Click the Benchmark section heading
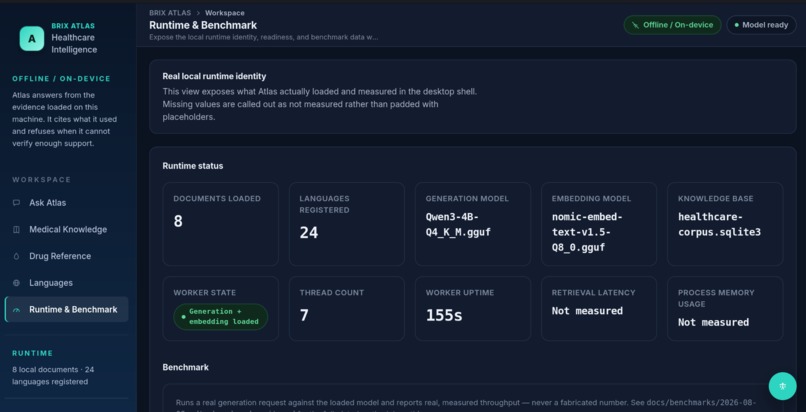This screenshot has width=806, height=412. tap(186, 367)
